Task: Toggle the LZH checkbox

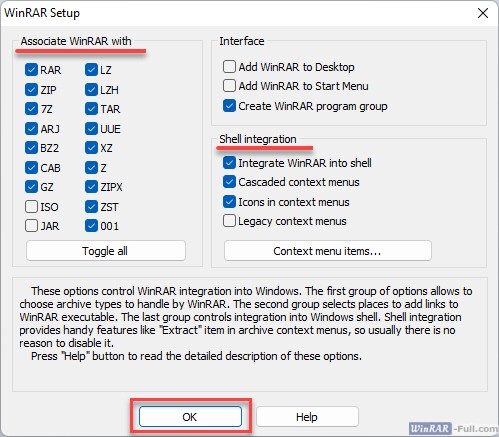Action: (91, 90)
